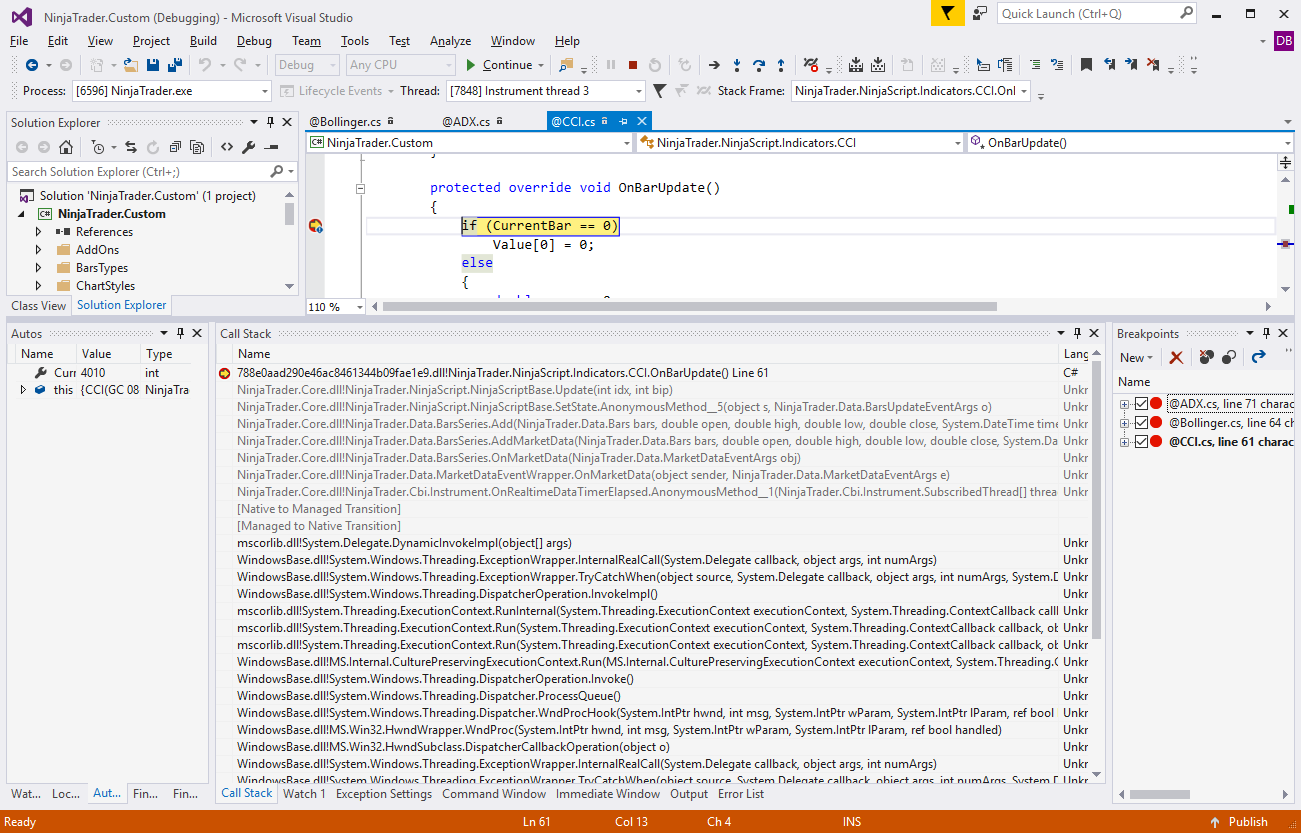Save the current file with disk icon

click(x=153, y=65)
